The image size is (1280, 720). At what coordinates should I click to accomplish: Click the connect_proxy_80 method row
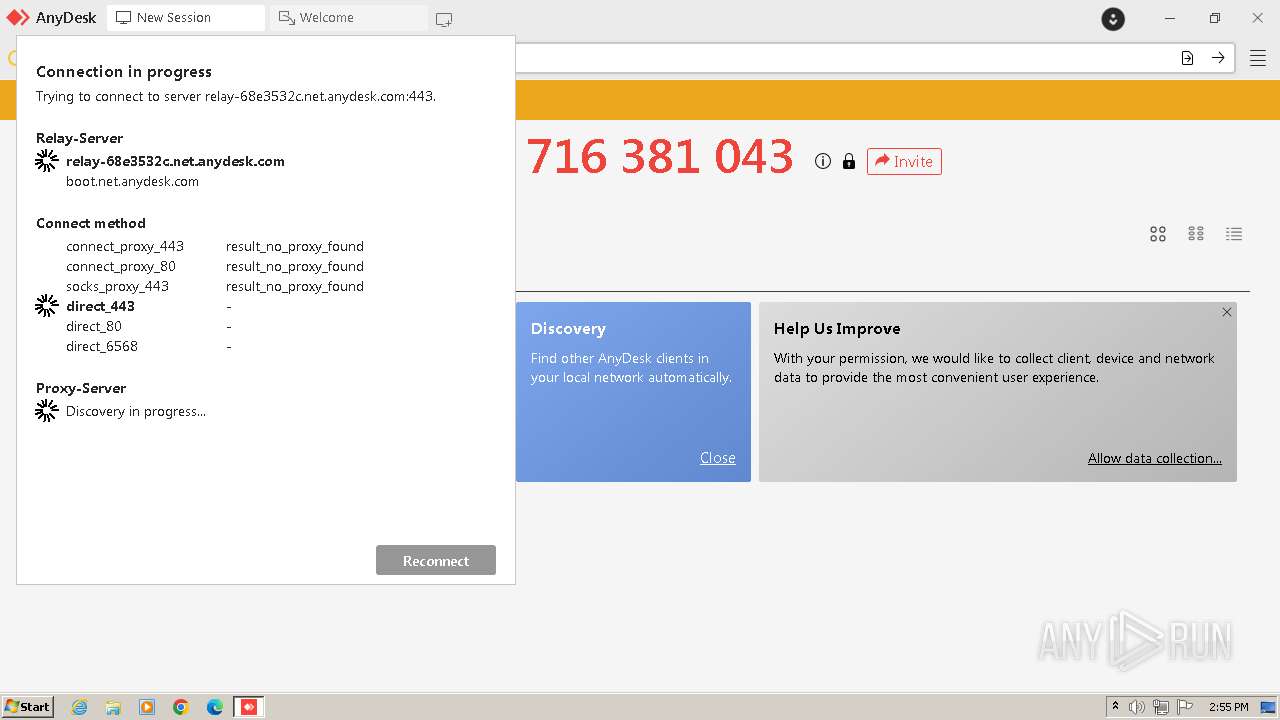[215, 266]
